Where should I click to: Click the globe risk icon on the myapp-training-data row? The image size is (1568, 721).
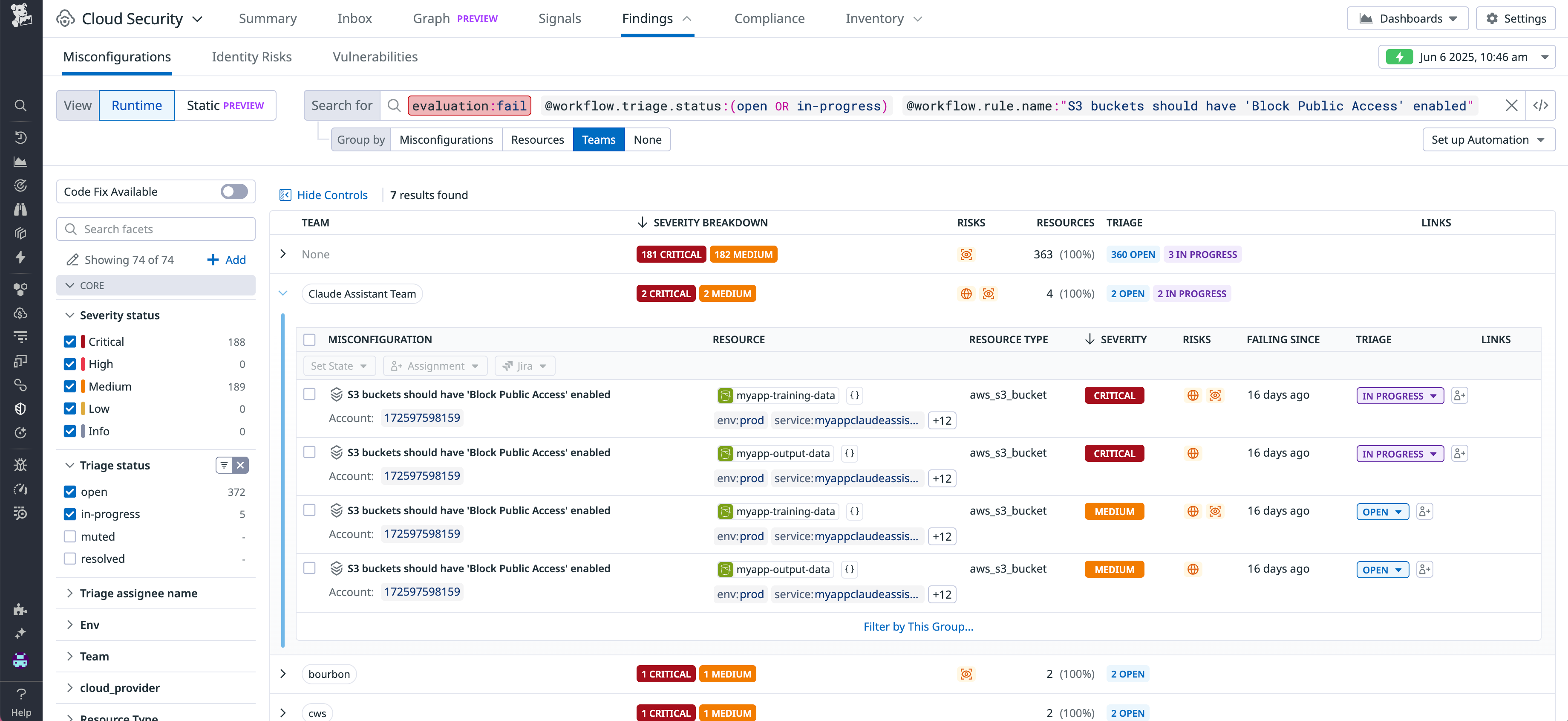coord(1193,394)
